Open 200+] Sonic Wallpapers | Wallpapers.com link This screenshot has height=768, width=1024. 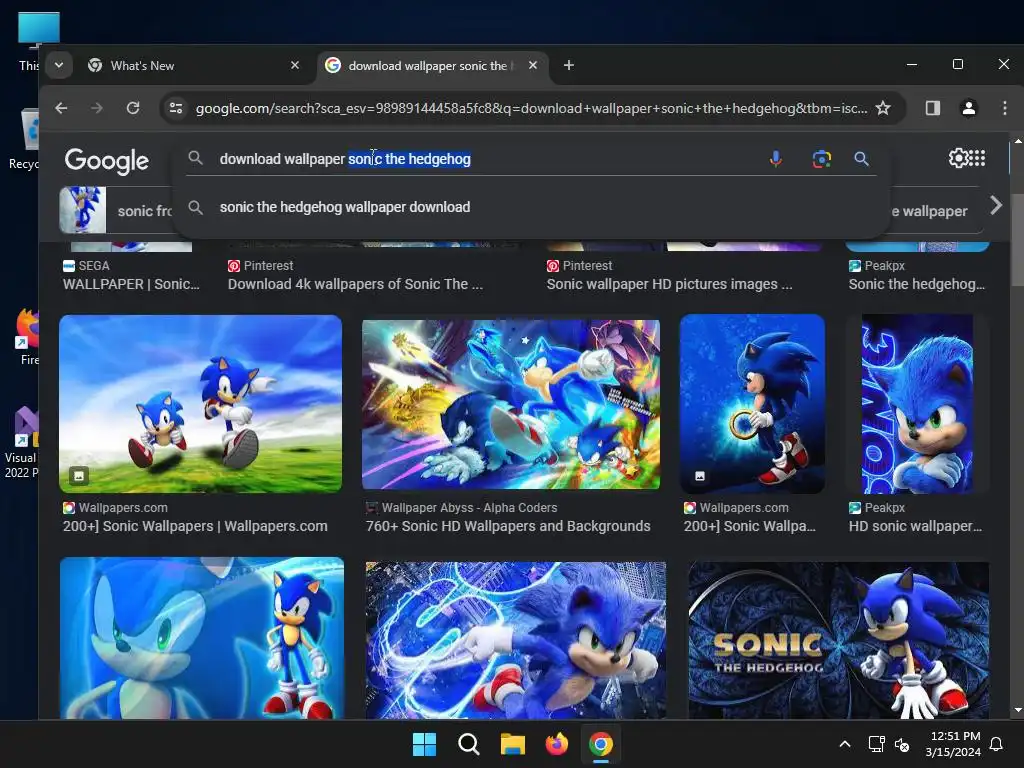pos(195,526)
